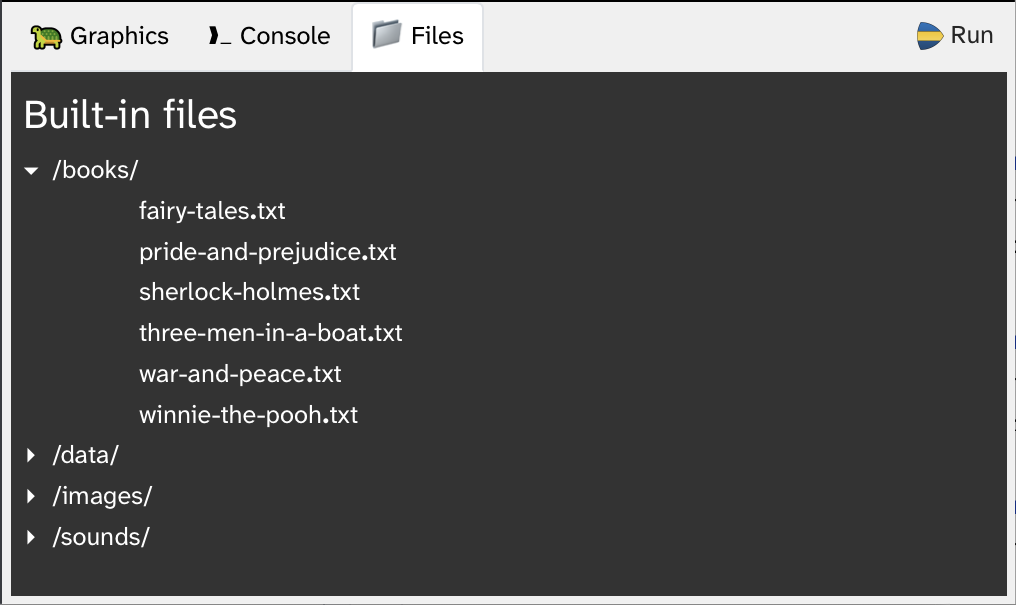Click the turtle icon on Graphics tab
This screenshot has height=605, width=1016.
(46, 38)
